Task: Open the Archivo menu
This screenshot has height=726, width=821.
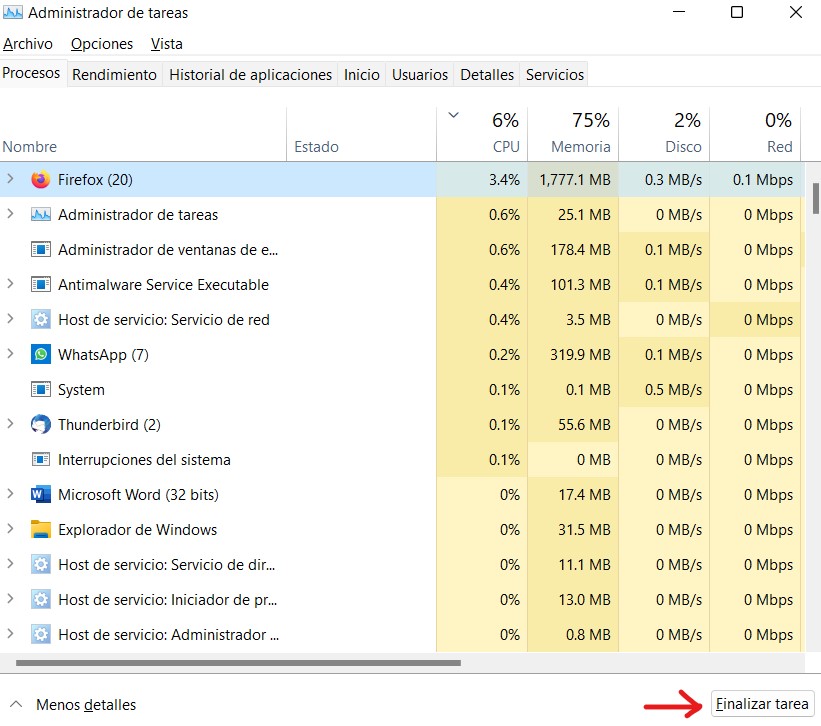Action: (x=27, y=44)
